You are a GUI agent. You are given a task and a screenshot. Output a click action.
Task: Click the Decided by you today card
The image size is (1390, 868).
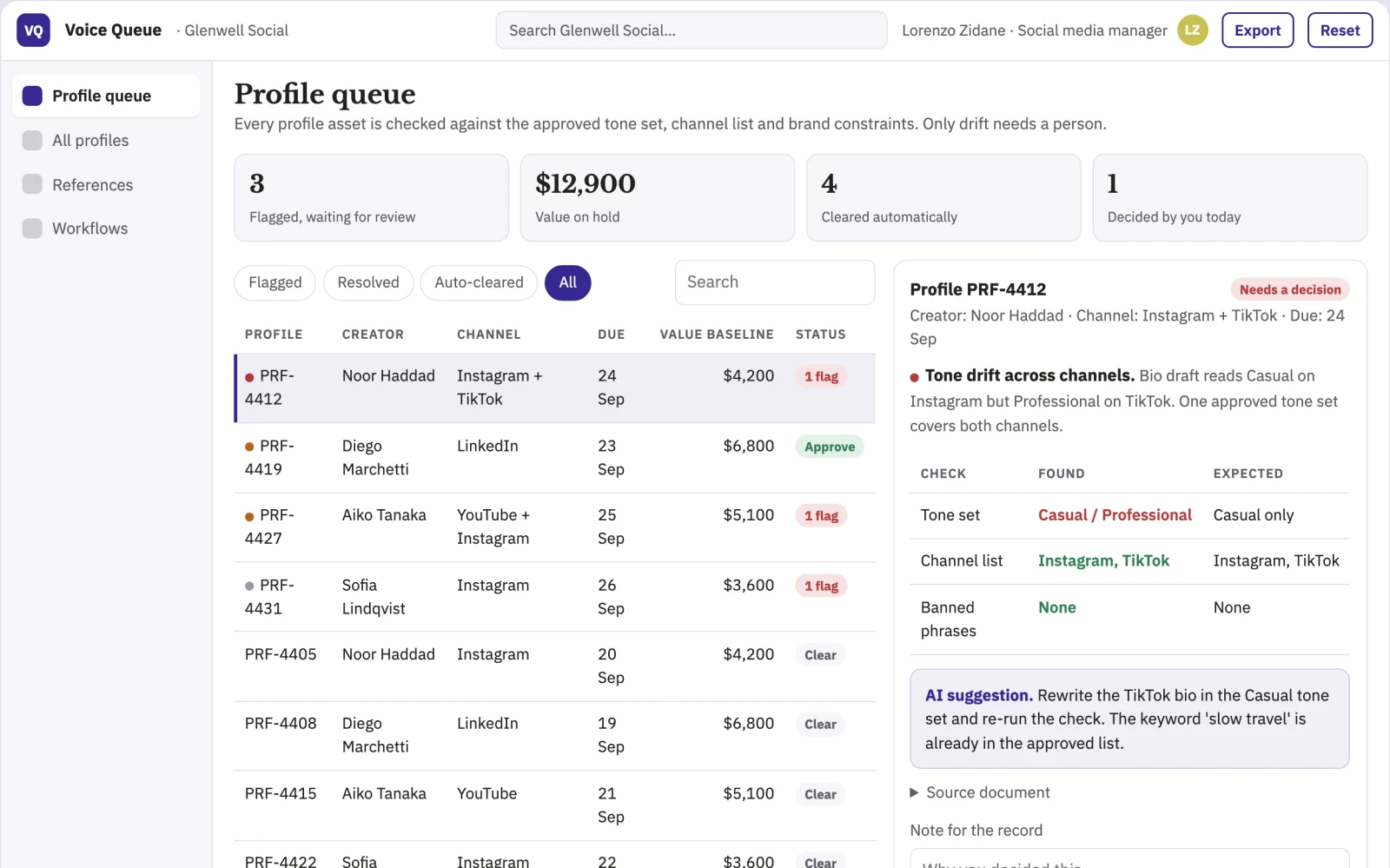[x=1229, y=198]
